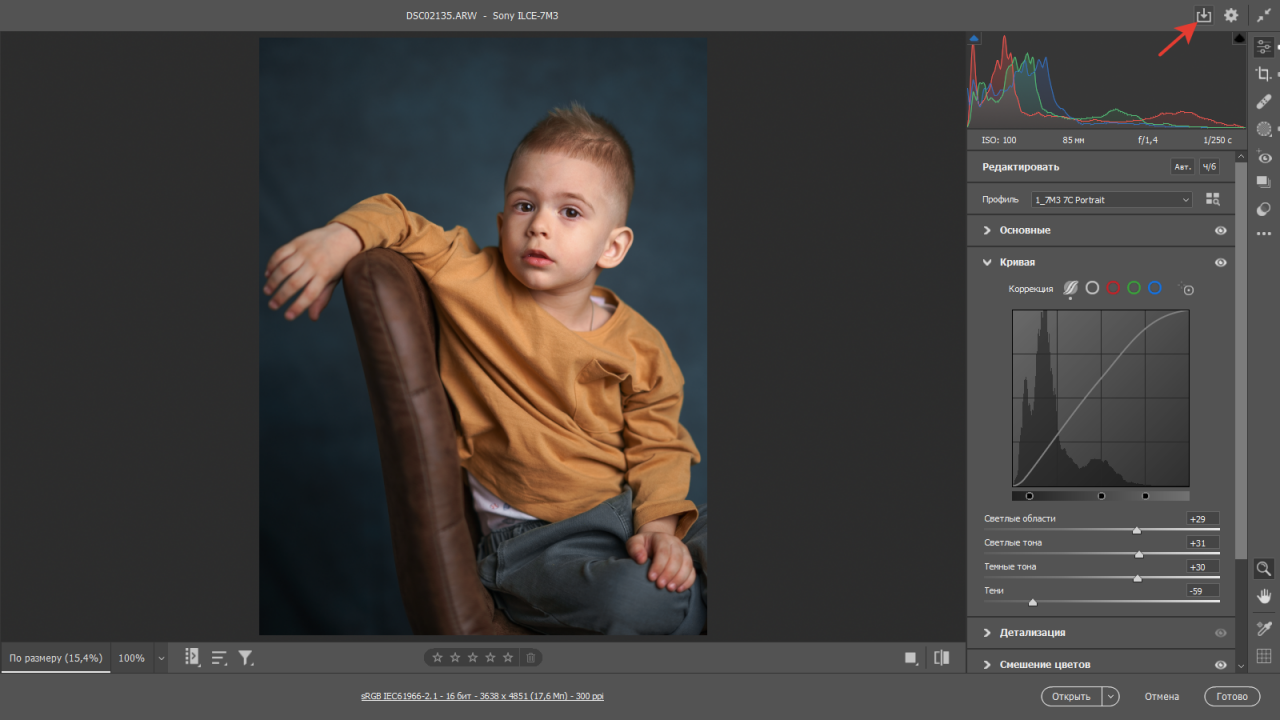
Task: Open the Masking tool circle icon
Action: point(1264,129)
